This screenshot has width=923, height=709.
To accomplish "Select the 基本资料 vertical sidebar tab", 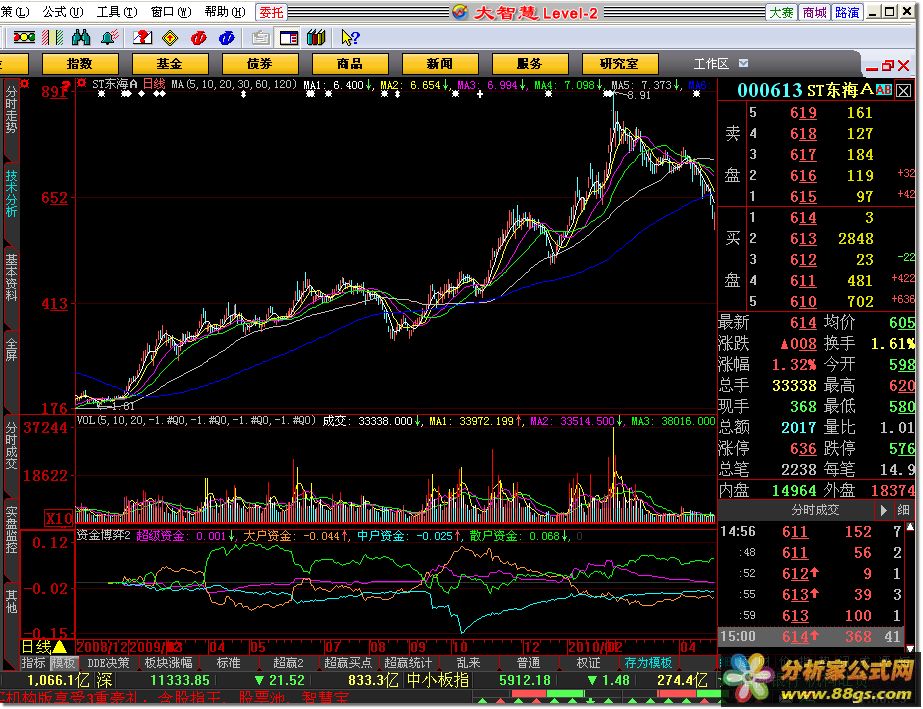I will click(11, 277).
